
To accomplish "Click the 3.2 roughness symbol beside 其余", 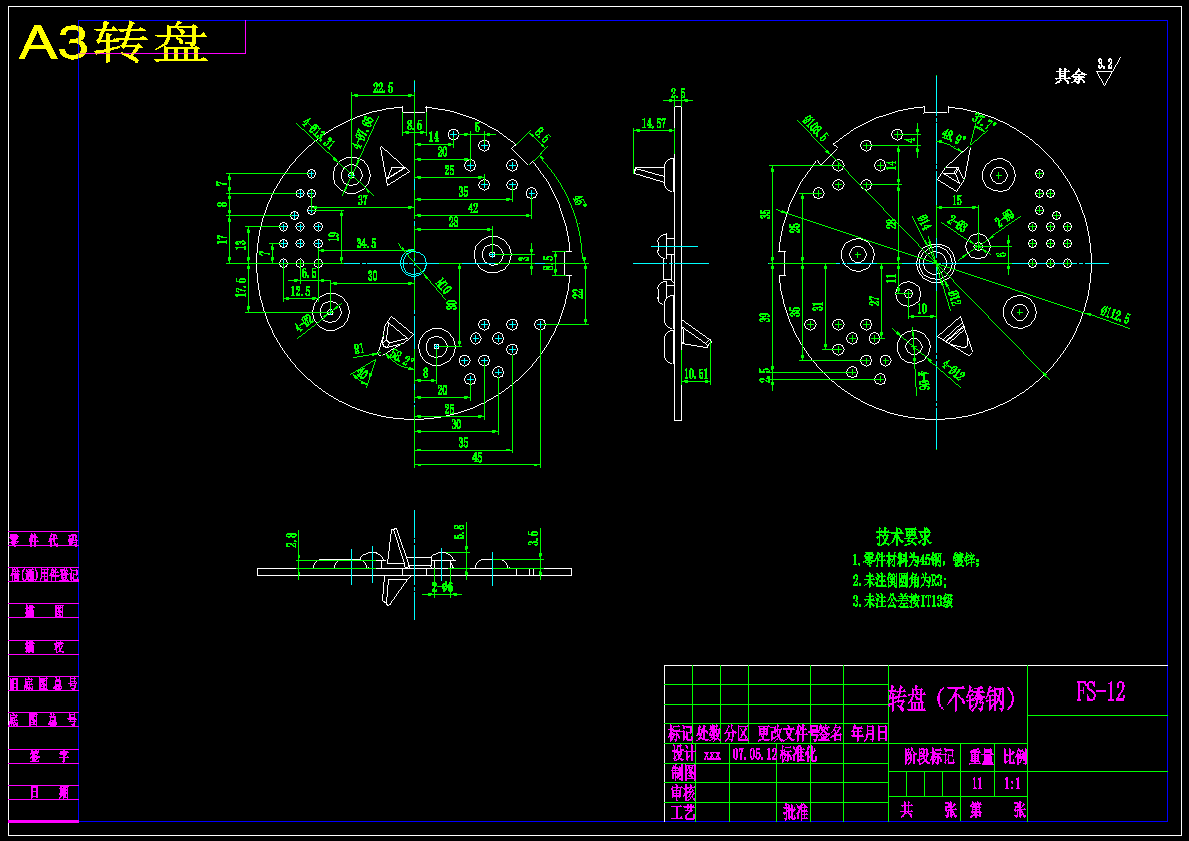I will [1106, 71].
